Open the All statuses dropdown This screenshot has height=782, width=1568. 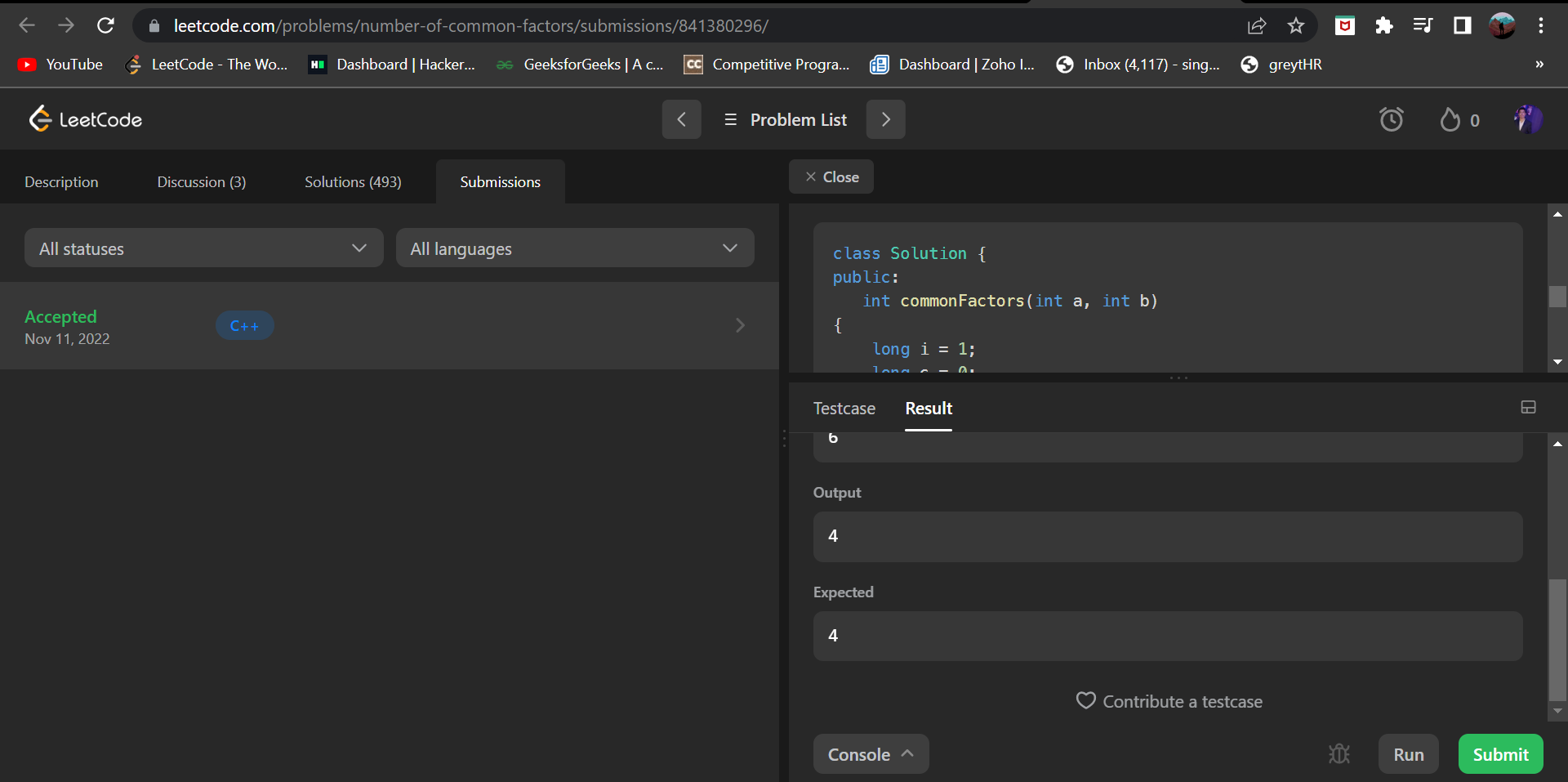(x=203, y=248)
